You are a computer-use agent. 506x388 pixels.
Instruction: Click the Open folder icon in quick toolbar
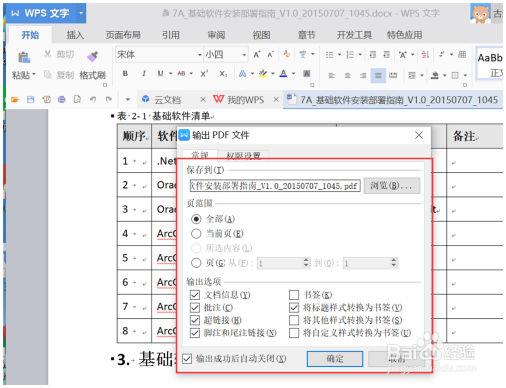pyautogui.click(x=15, y=99)
